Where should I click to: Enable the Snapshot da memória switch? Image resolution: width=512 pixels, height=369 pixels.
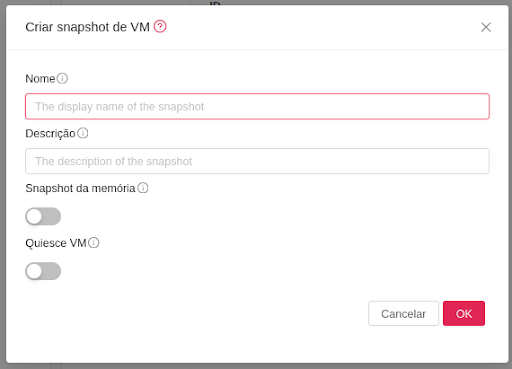[43, 217]
